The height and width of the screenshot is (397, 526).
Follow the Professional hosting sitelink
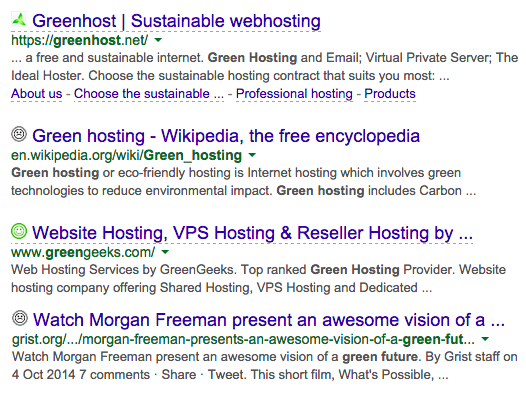click(294, 94)
